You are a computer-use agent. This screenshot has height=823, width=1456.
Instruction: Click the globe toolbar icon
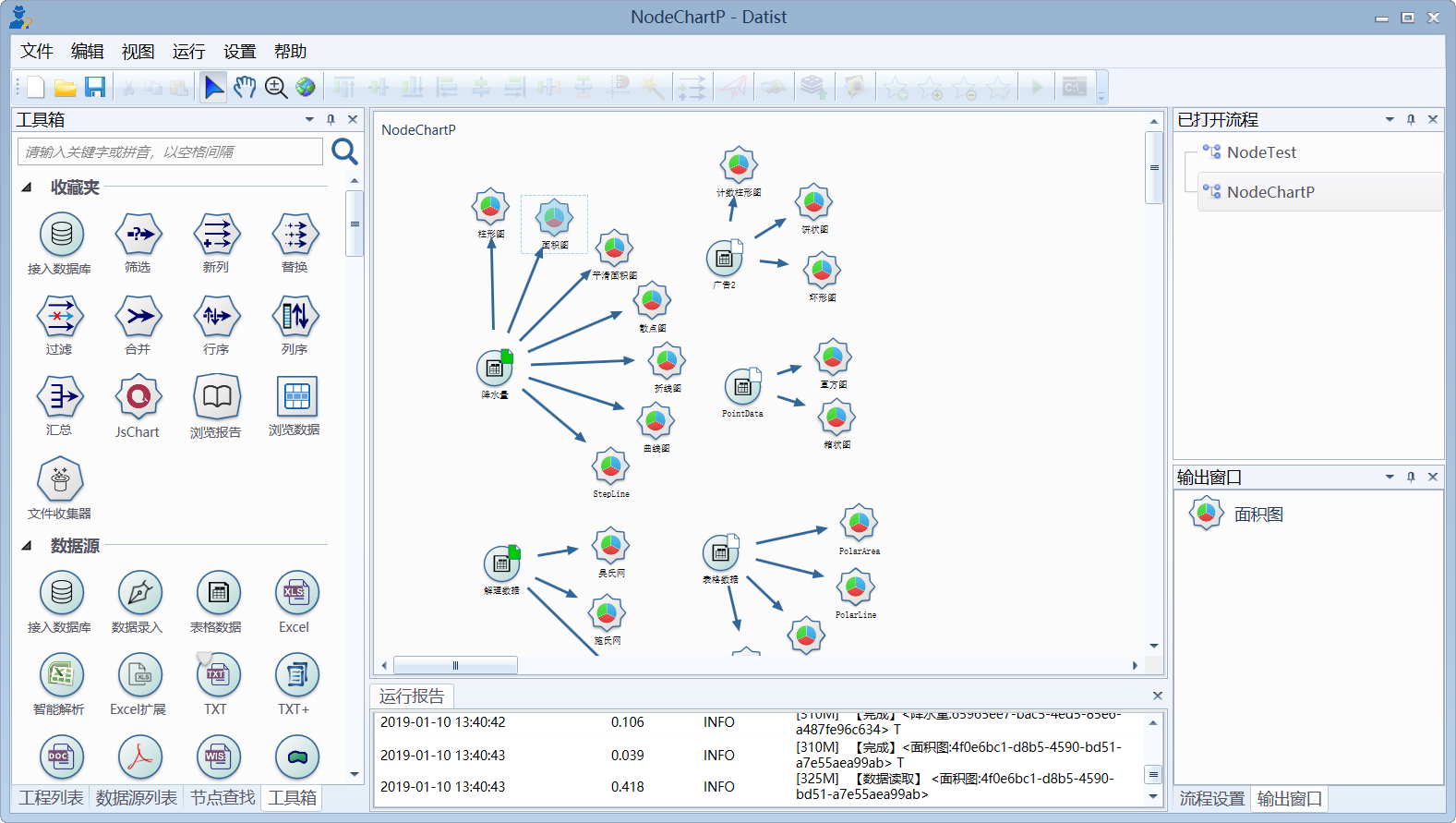pos(306,87)
